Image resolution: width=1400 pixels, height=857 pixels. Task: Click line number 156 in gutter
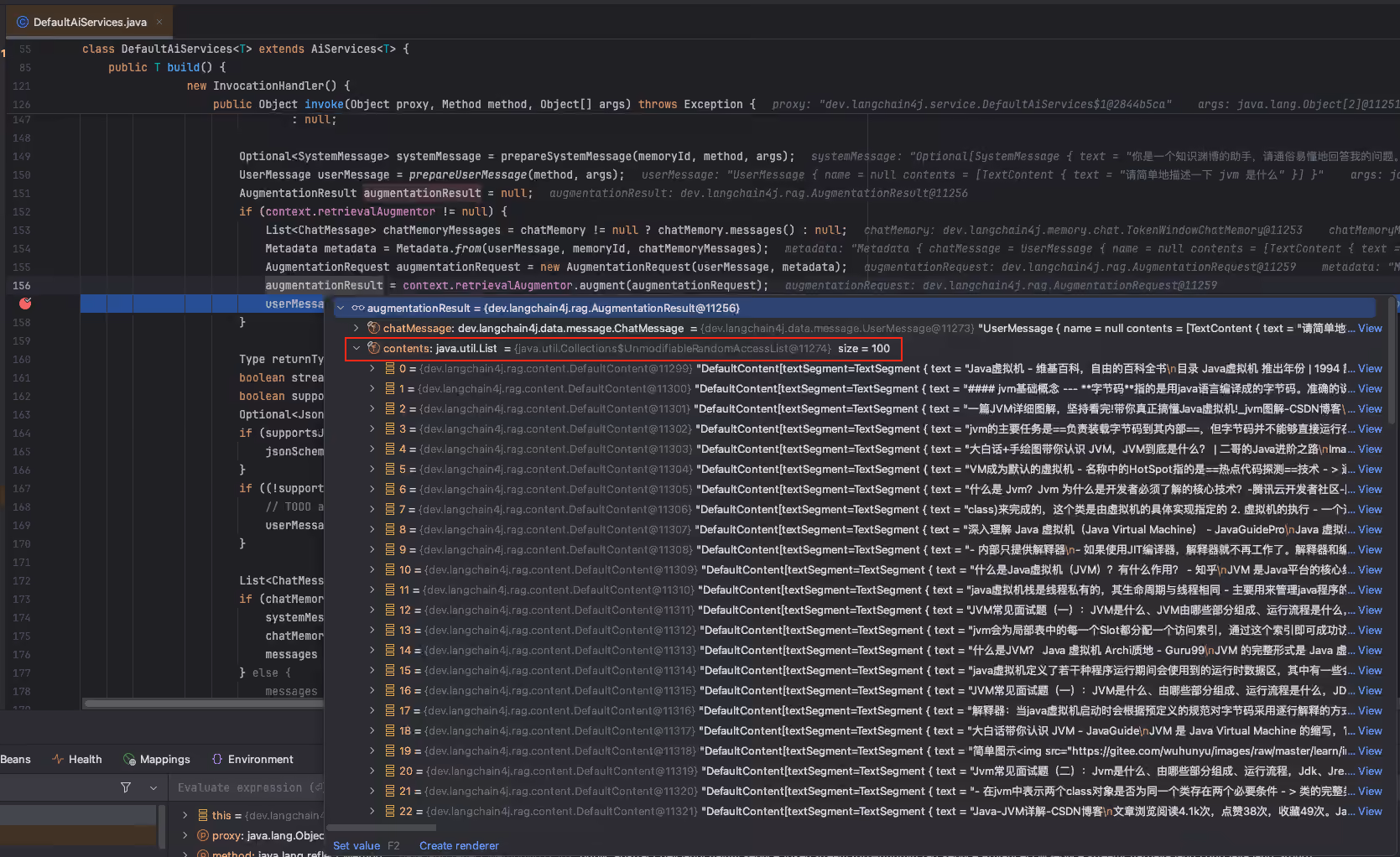point(22,285)
